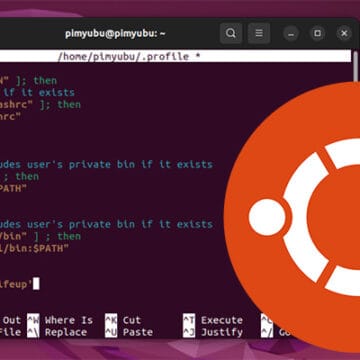Click the ^\ Replace shortcut

pos(57,332)
